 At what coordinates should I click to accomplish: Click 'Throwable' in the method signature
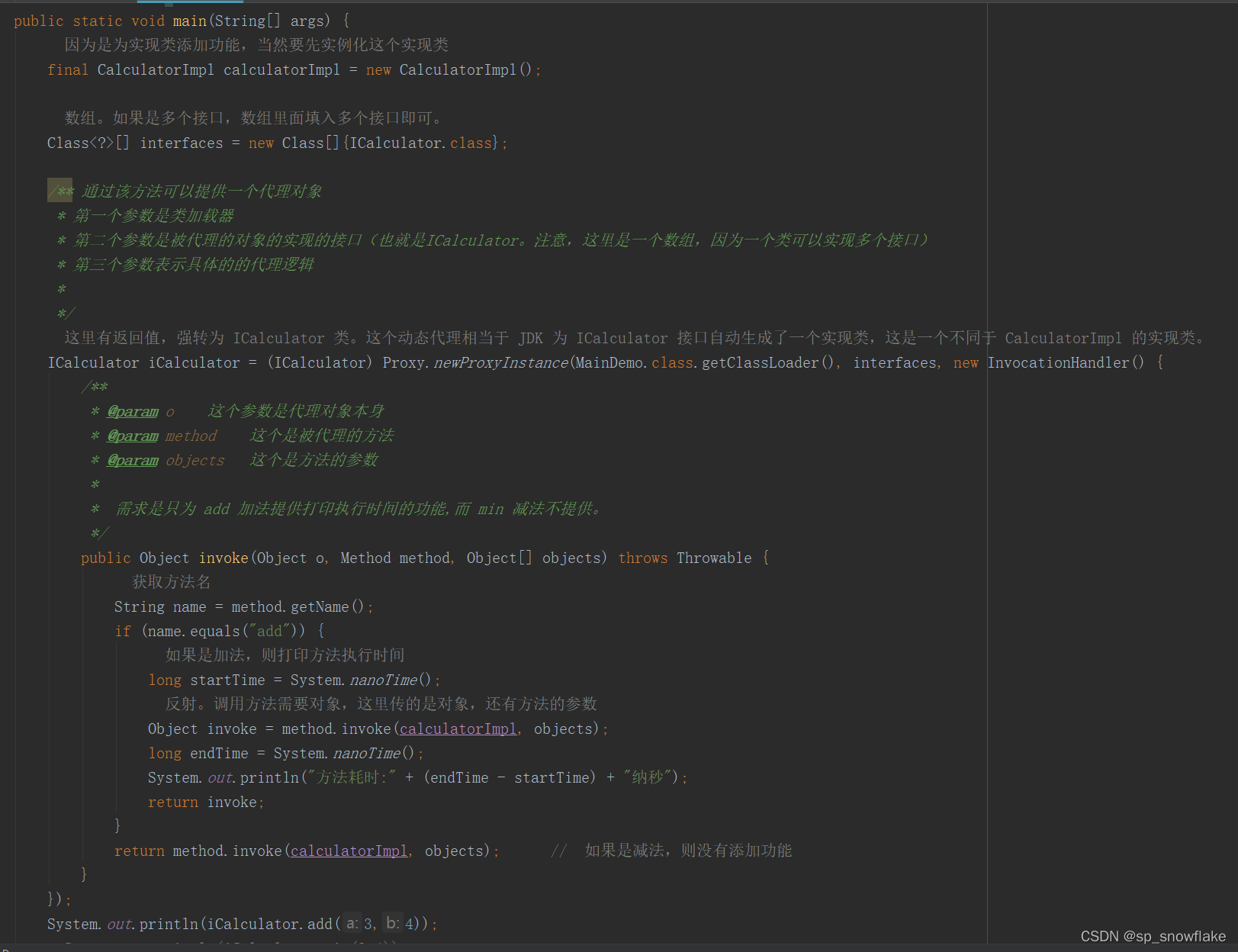(x=714, y=558)
